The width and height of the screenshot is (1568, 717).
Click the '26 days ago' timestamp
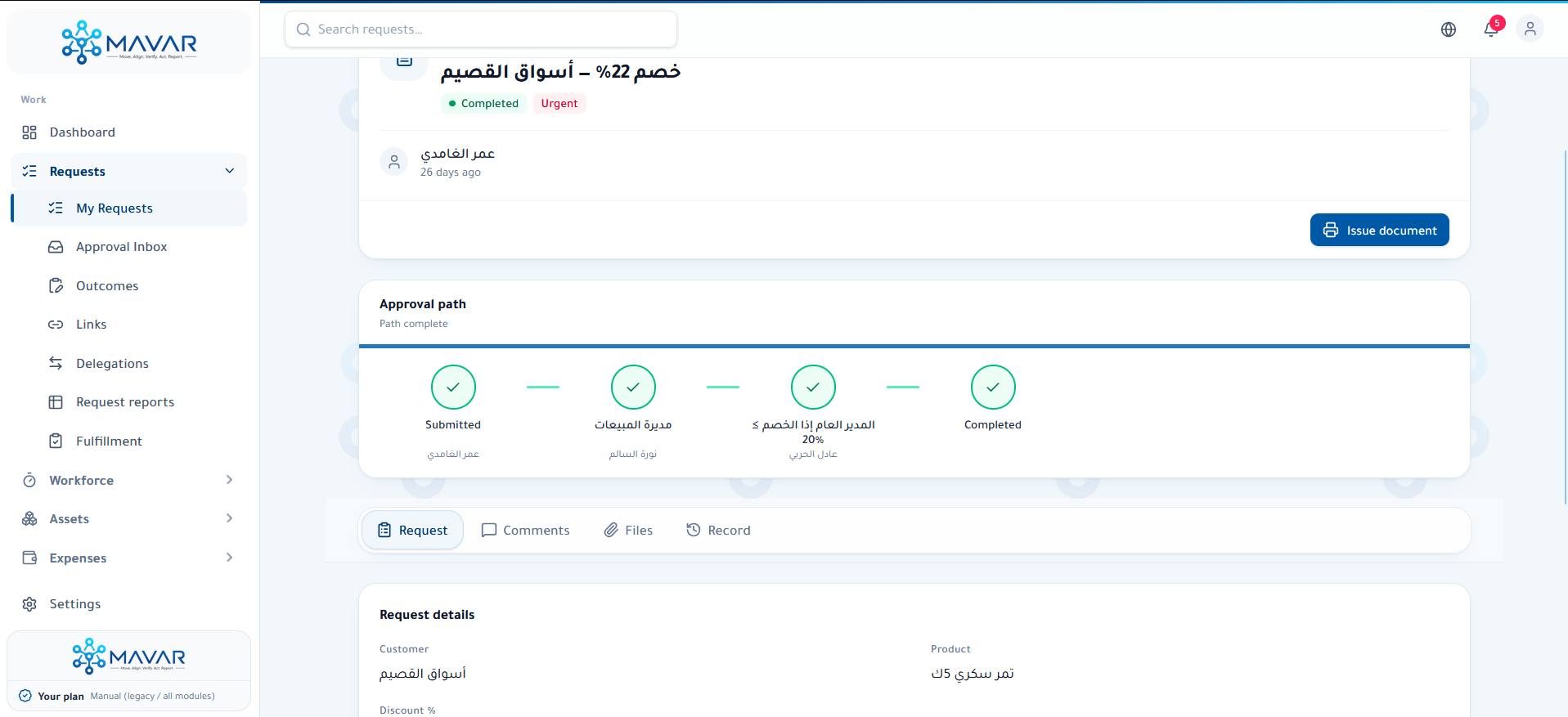(x=451, y=173)
